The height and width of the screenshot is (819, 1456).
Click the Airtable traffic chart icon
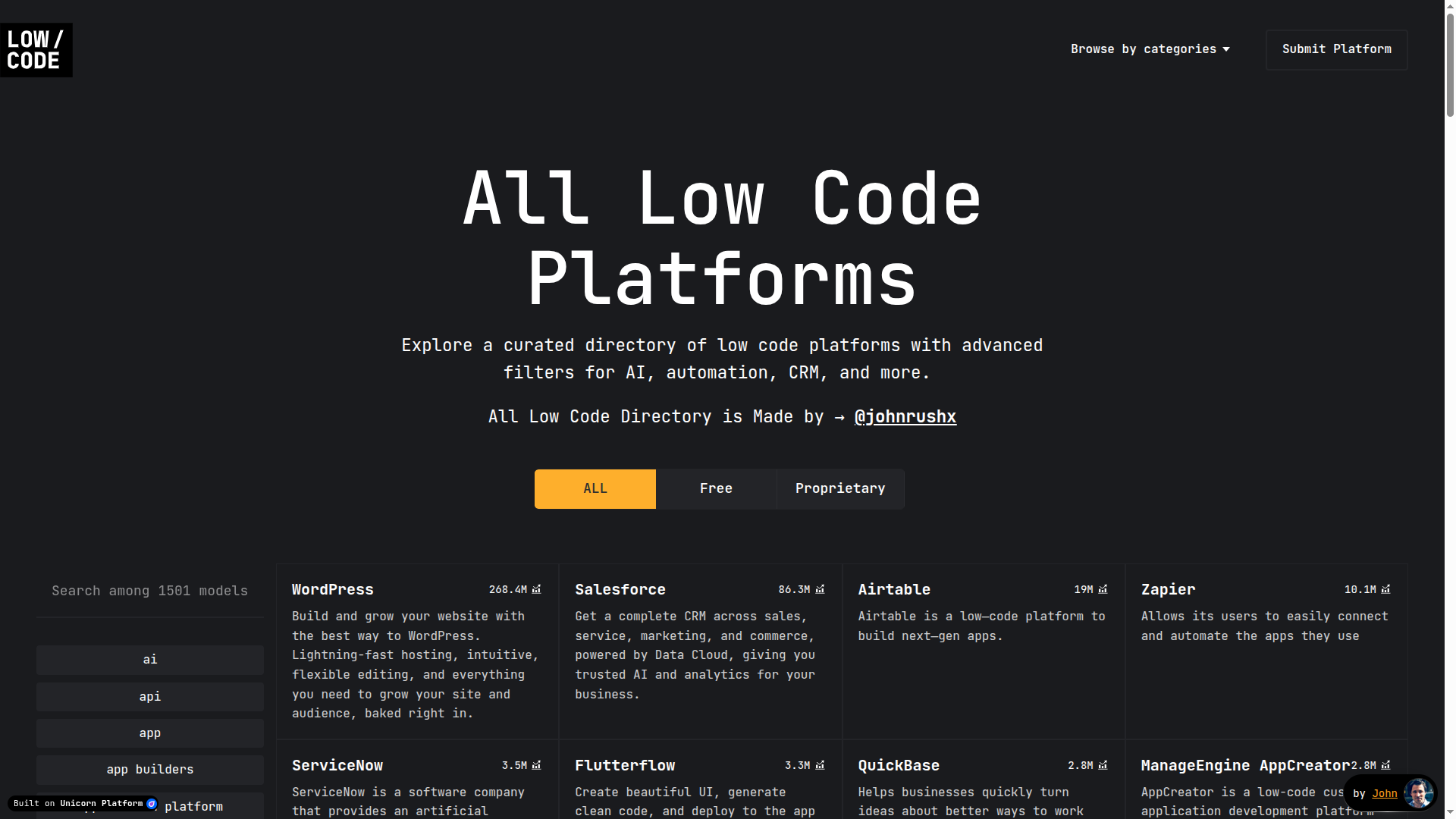click(1103, 589)
